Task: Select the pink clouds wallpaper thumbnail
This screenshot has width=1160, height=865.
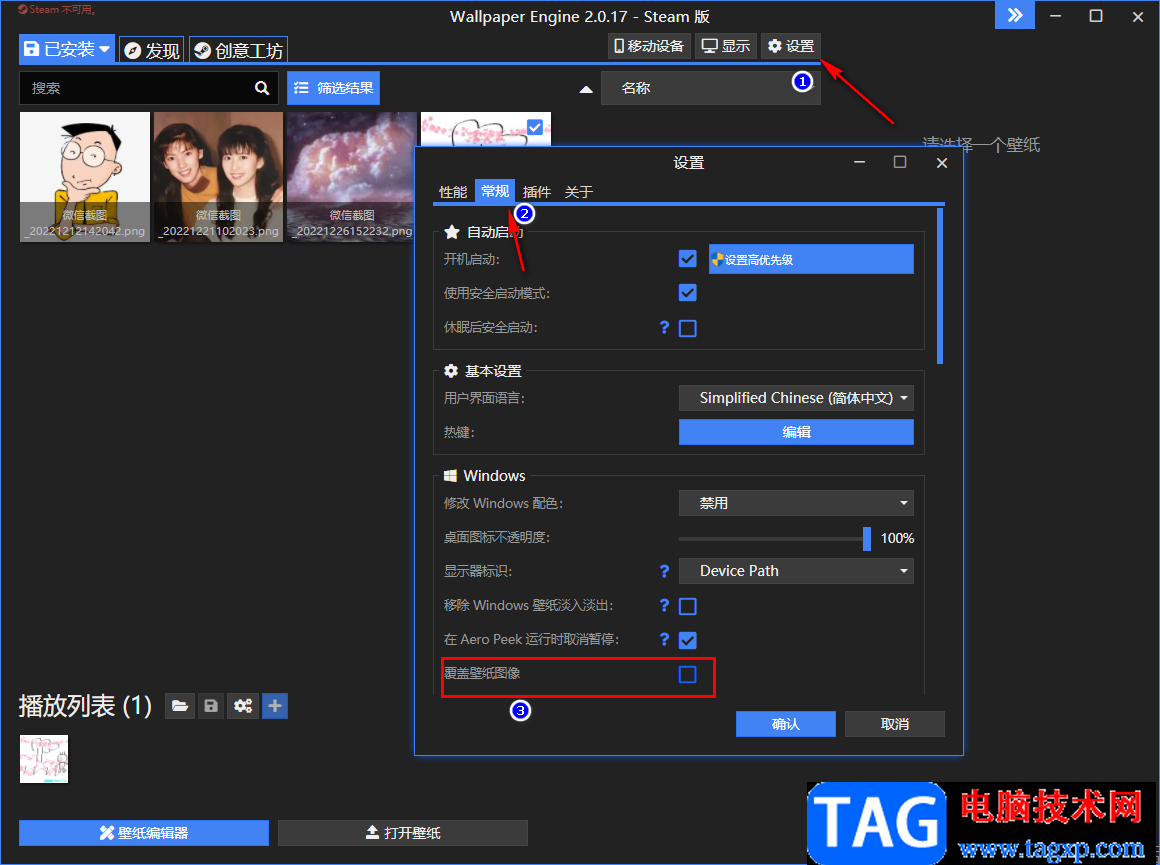Action: click(351, 177)
